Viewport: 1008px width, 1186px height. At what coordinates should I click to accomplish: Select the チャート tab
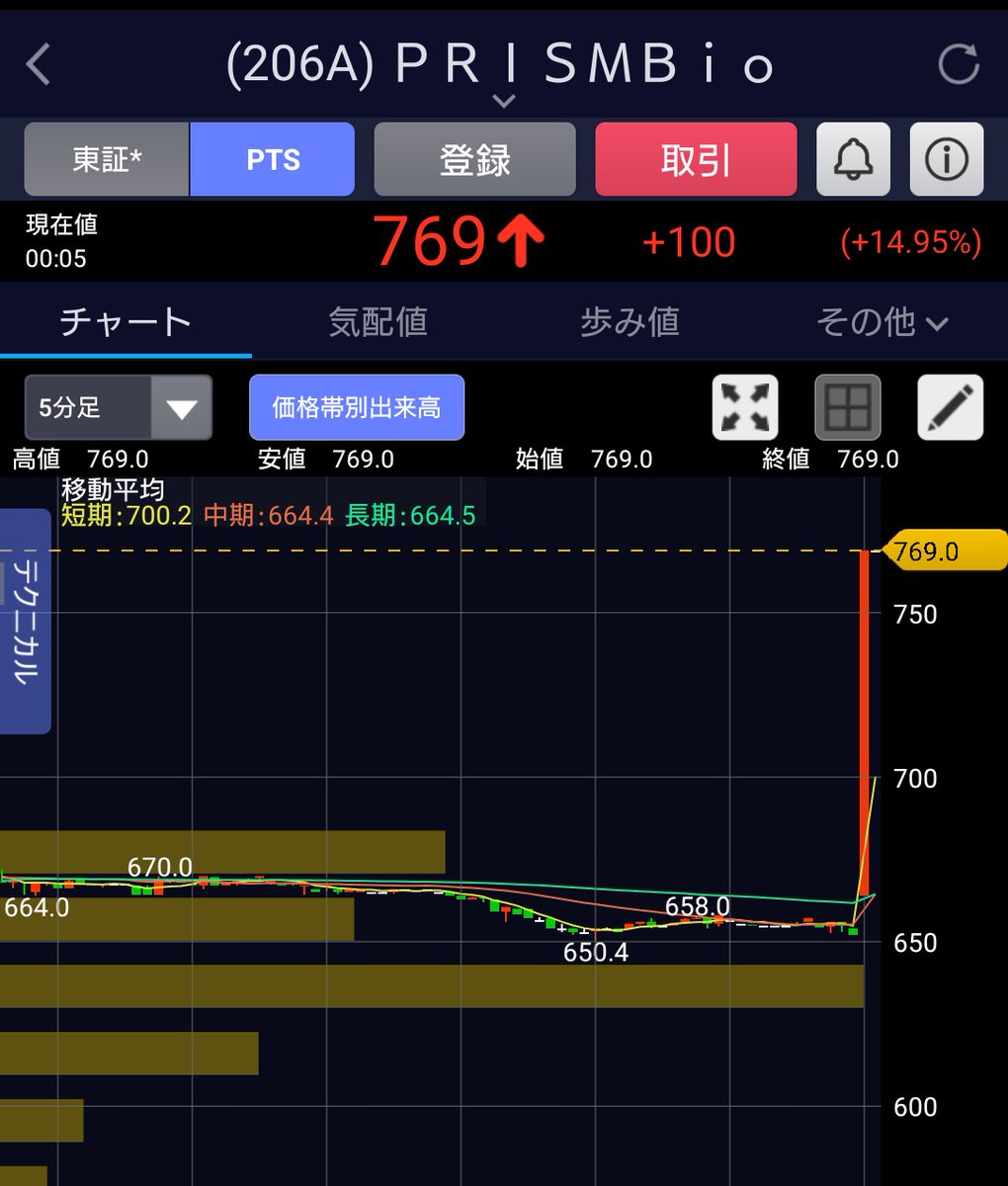tap(126, 322)
